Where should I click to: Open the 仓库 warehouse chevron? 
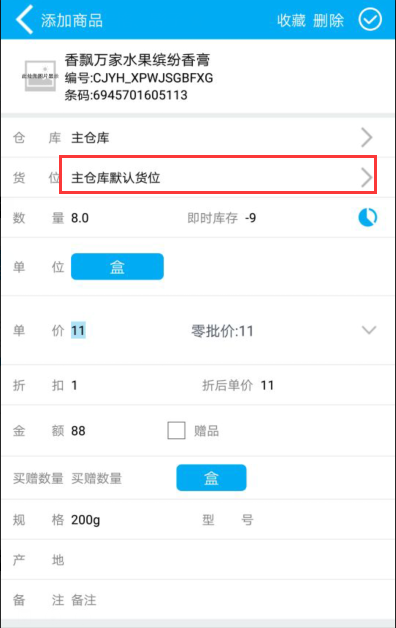(x=366, y=138)
